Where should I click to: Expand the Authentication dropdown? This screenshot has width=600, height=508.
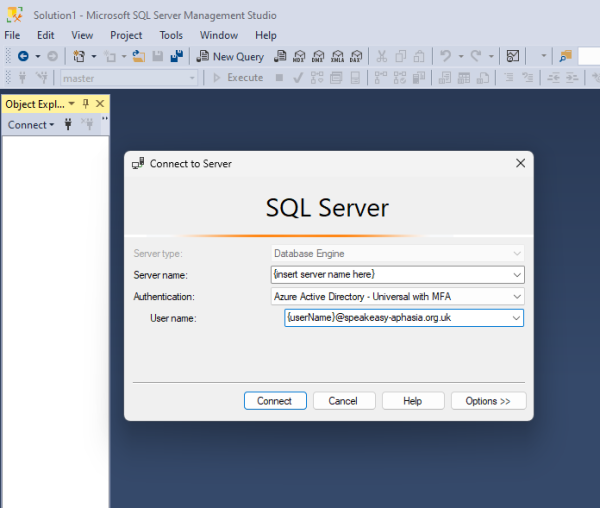coord(517,297)
